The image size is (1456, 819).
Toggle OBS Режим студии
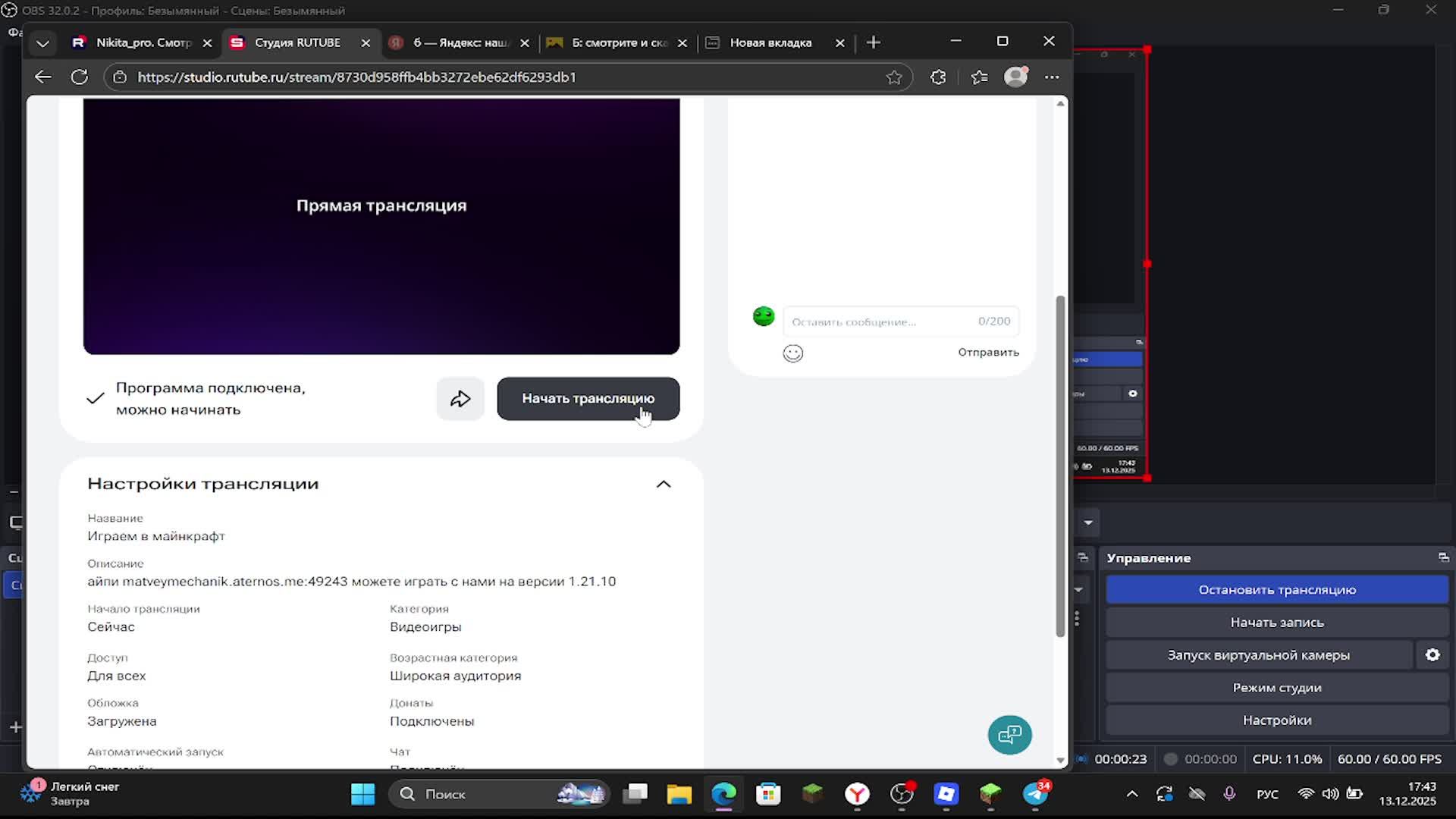pos(1276,688)
